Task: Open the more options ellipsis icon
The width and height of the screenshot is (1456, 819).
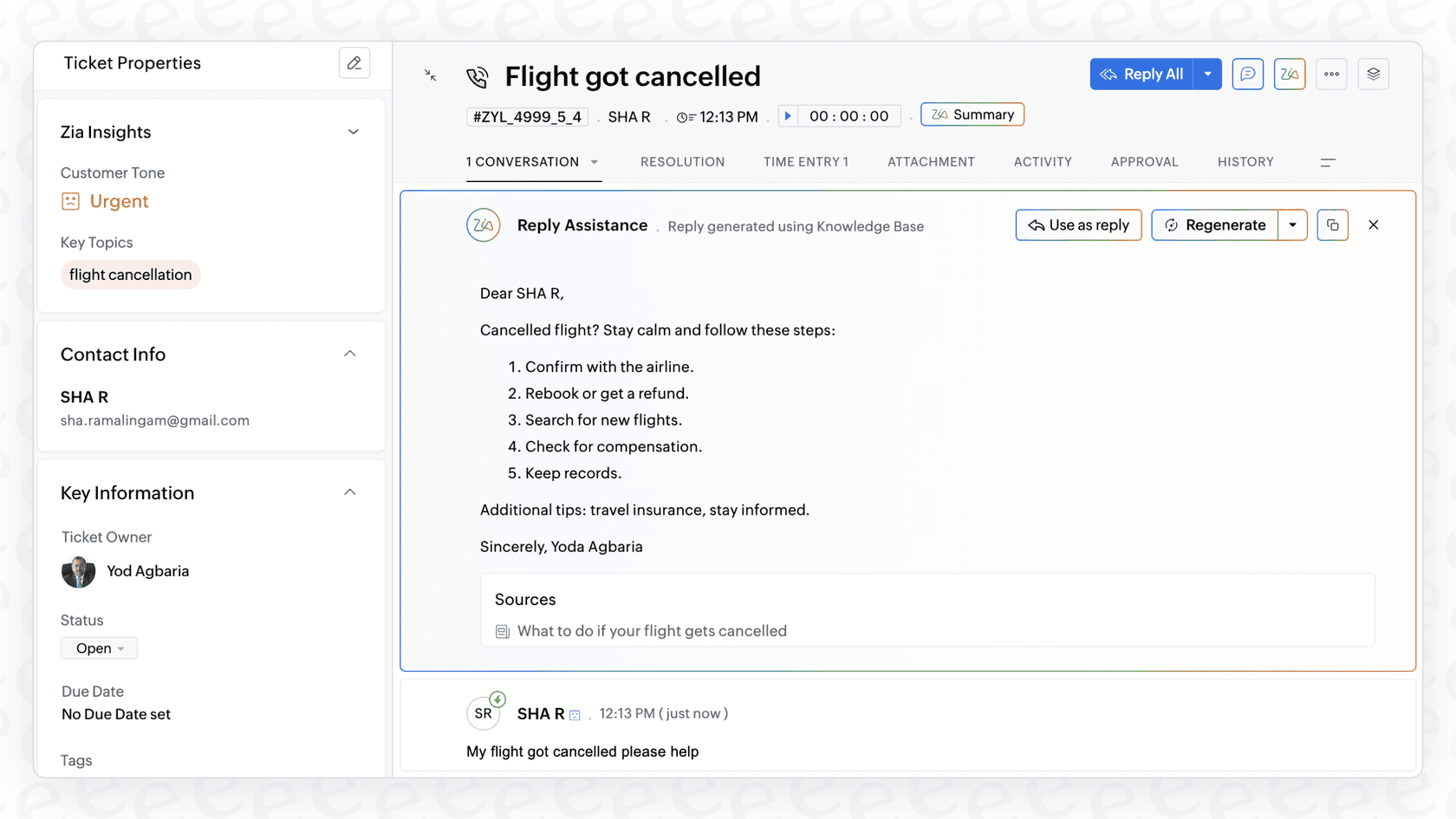Action: (1331, 74)
